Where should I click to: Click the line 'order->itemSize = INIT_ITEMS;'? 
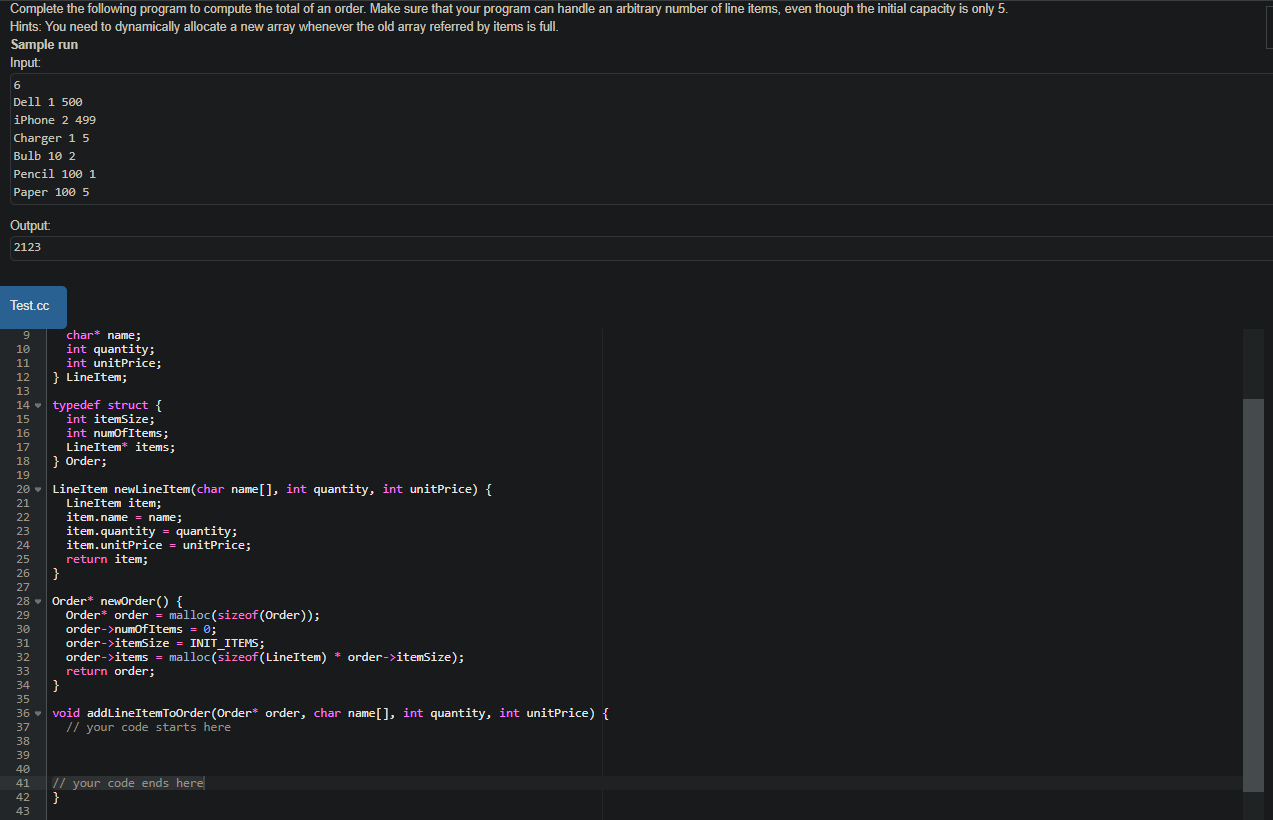point(165,643)
